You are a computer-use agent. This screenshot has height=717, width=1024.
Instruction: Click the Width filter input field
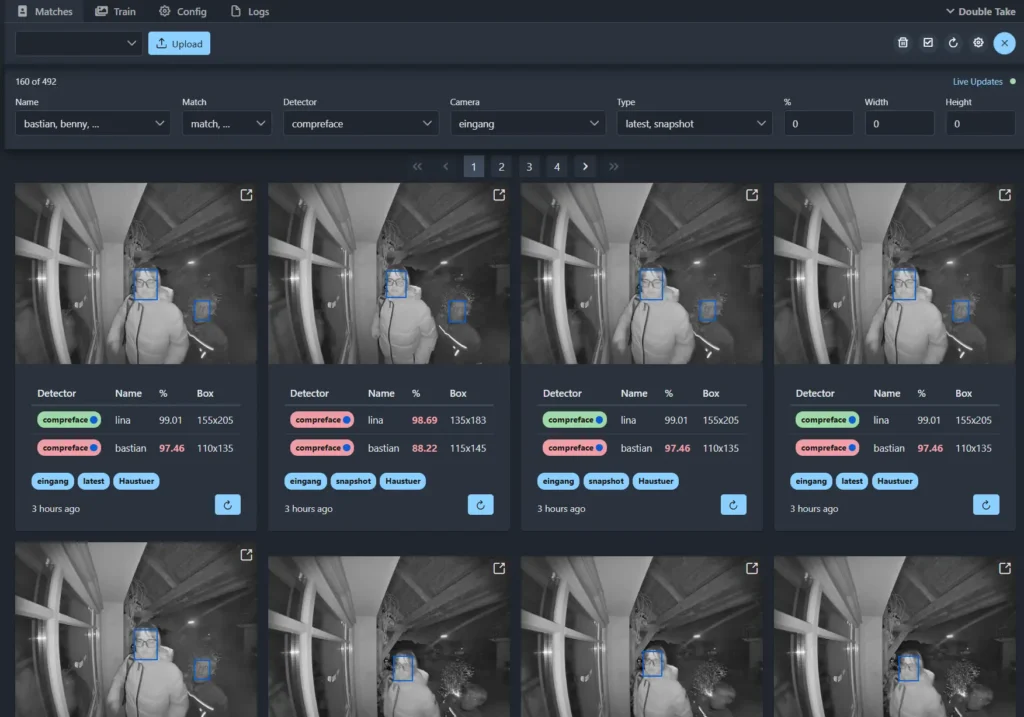click(899, 123)
